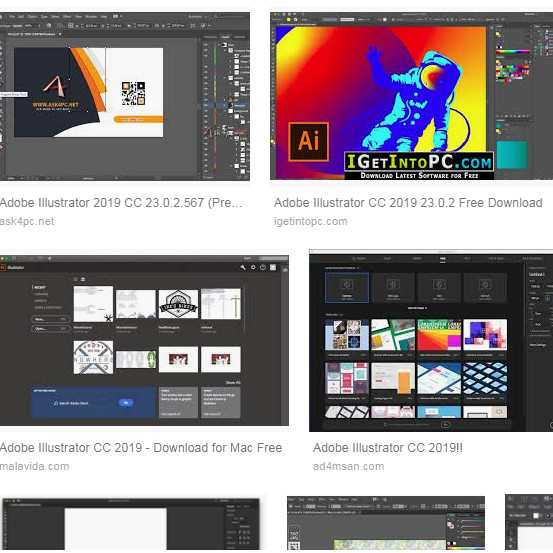Open the thumbnail showing a blank white artboard
Image resolution: width=553 pixels, height=553 pixels.
point(131,524)
